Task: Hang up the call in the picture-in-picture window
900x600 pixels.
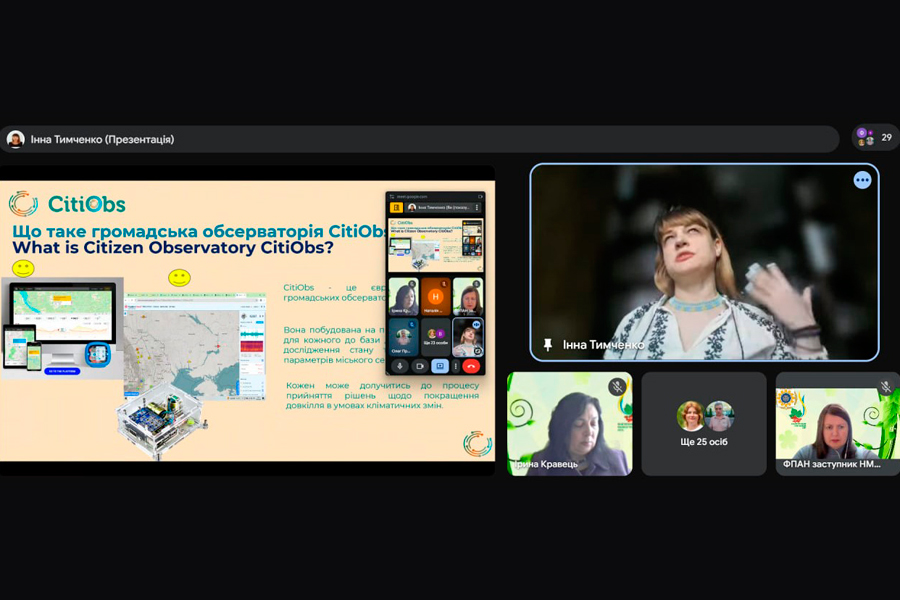Action: point(471,366)
